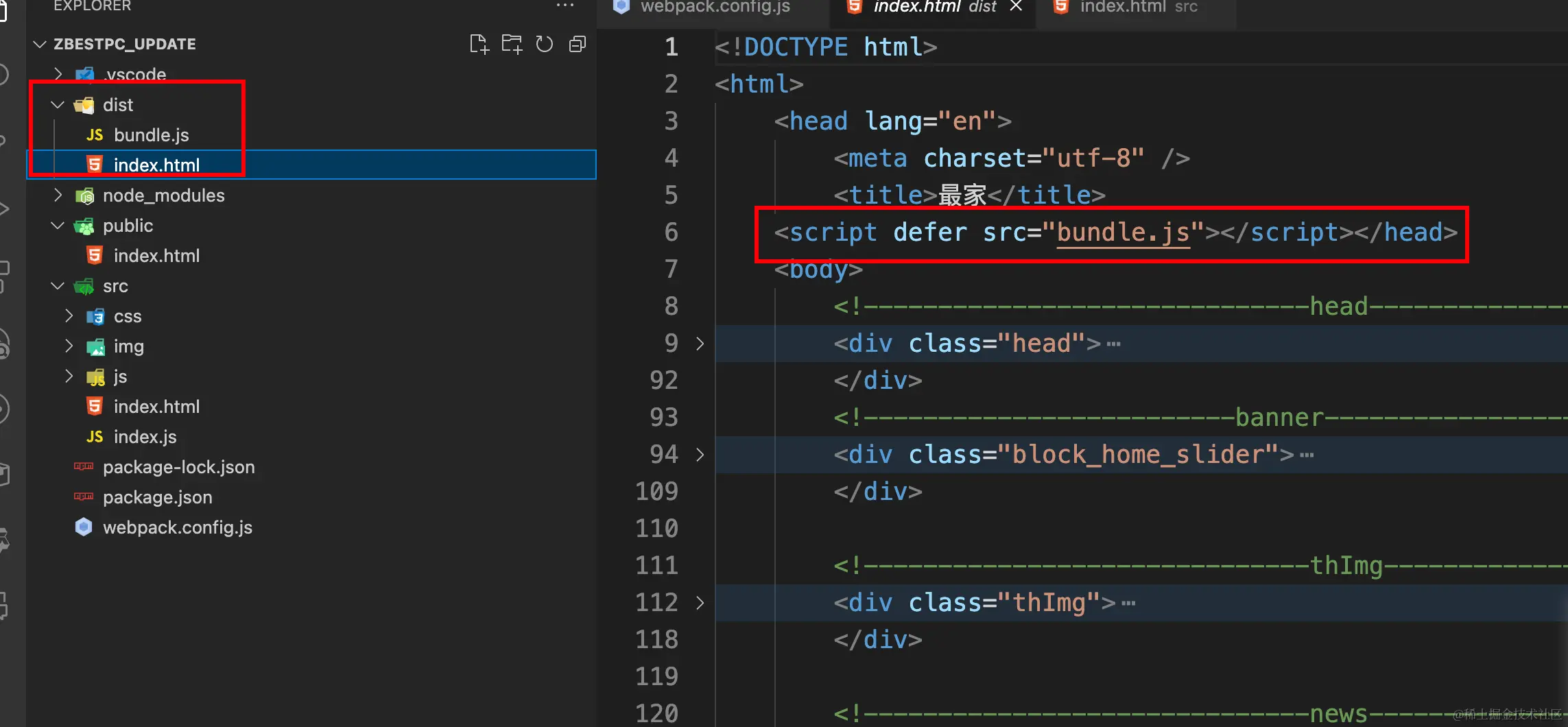
Task: Click the meta charset text on line 4
Action: point(1012,158)
